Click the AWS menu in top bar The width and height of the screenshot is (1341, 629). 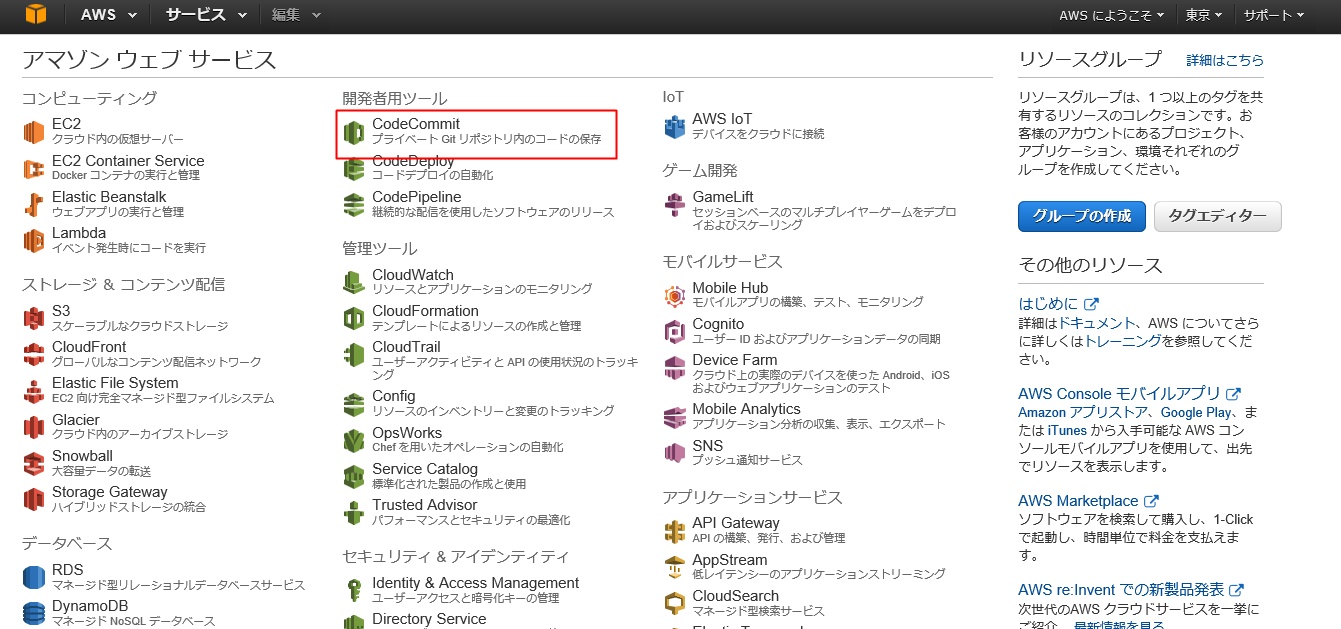tap(106, 15)
